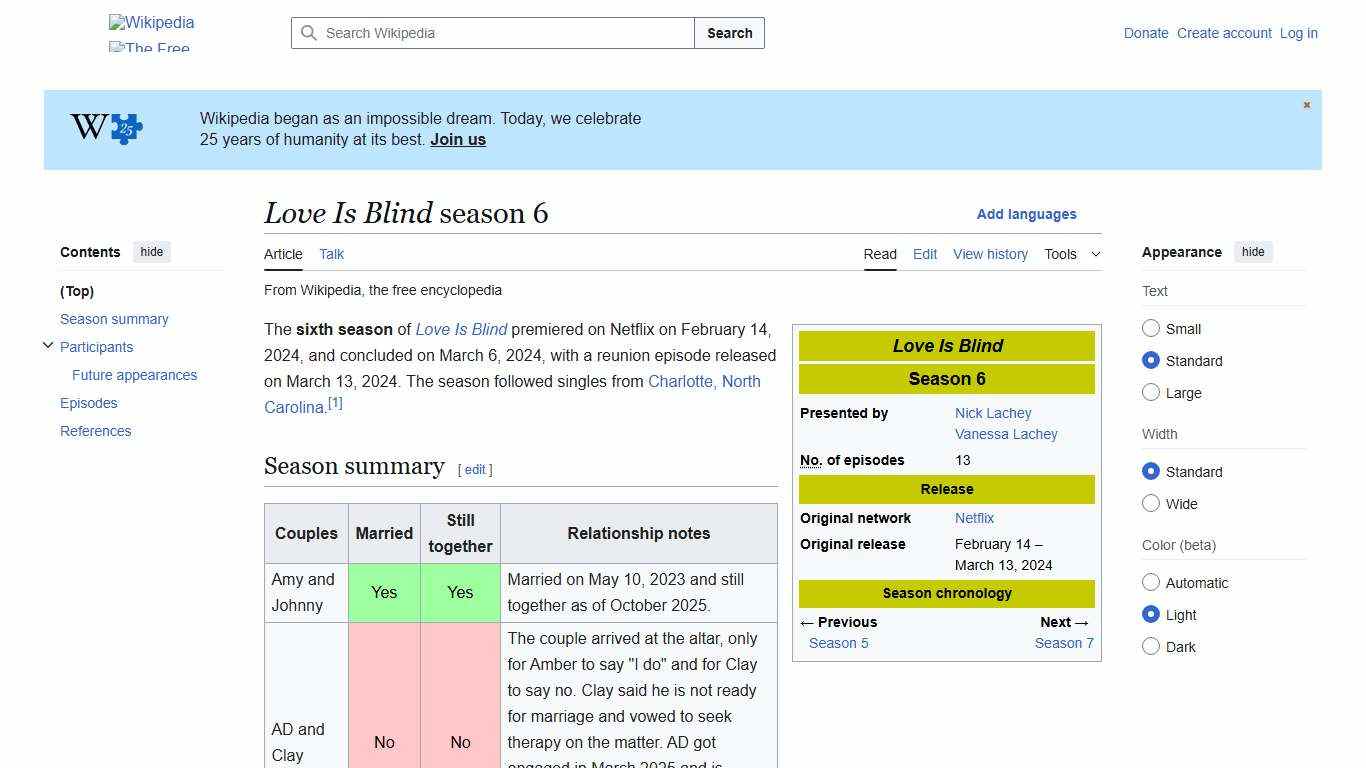Click the search magnifier icon
The image size is (1366, 768).
coord(309,33)
